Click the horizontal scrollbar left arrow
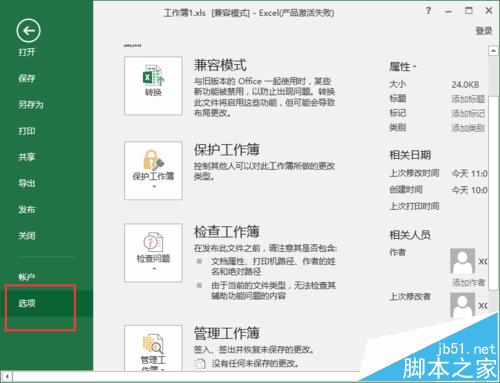This screenshot has width=500, height=383. pos(7,377)
